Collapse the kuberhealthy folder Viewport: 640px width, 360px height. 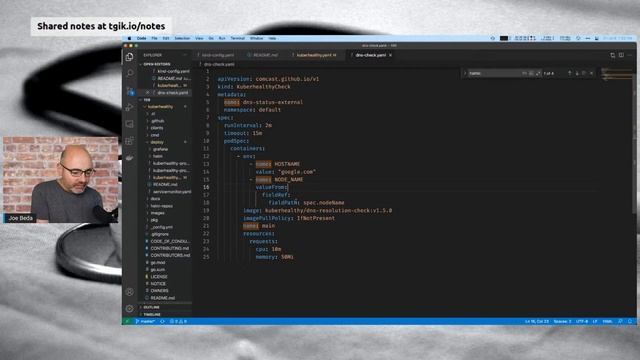click(160, 107)
